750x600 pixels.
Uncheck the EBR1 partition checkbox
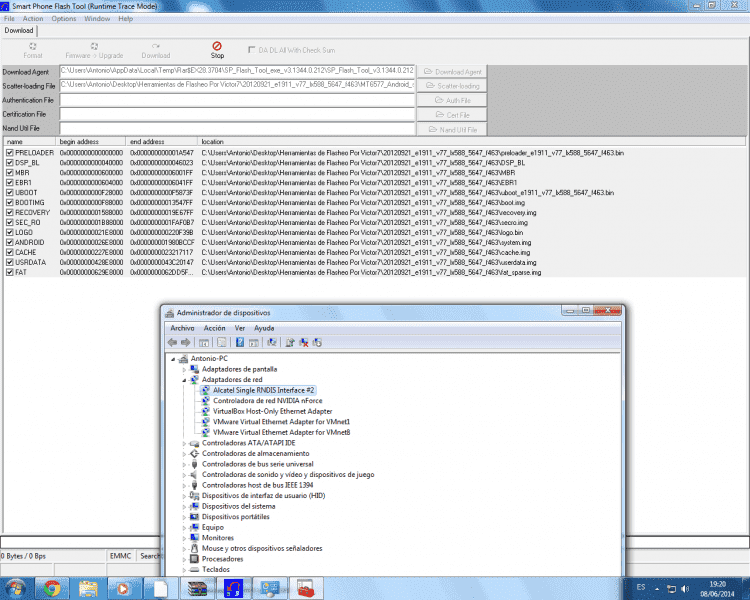[x=10, y=183]
